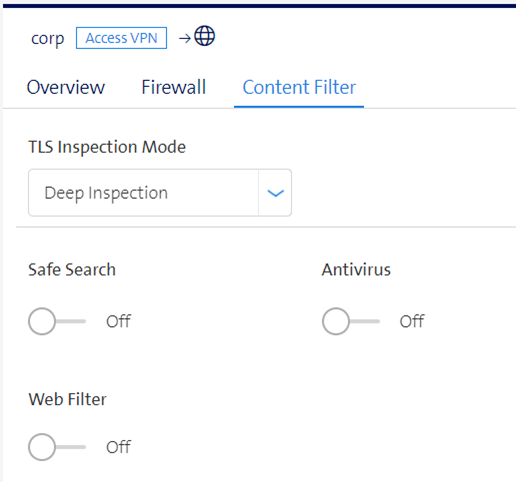Click the corp source name
Viewport: 516px width, 482px height.
[48, 39]
